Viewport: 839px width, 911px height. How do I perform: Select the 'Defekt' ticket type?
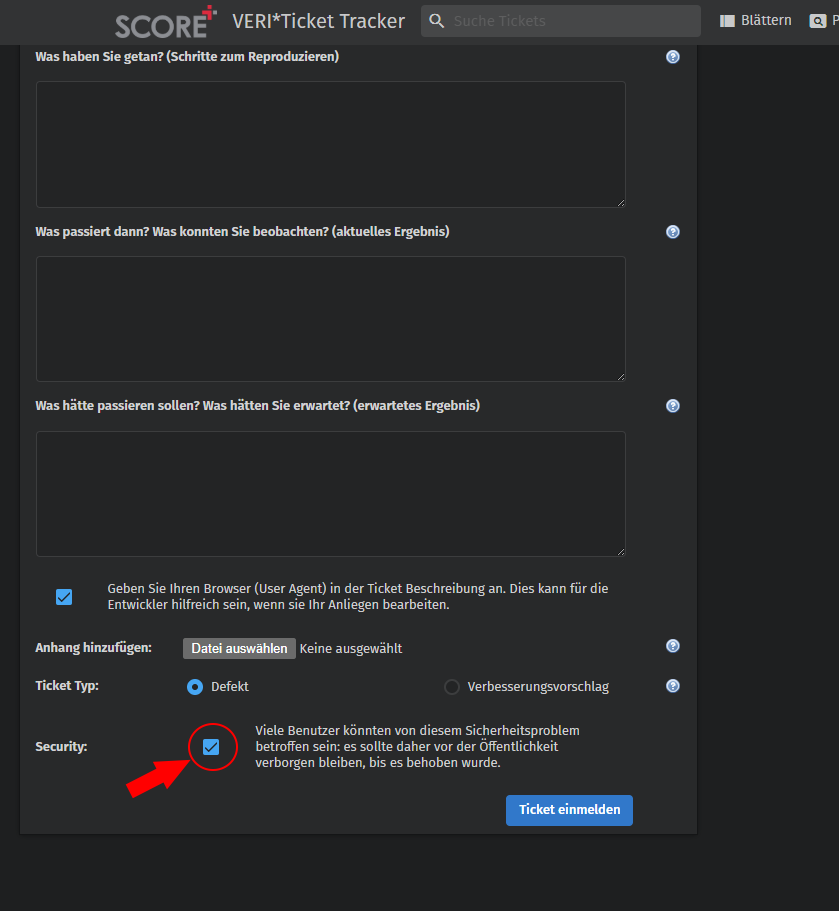click(195, 687)
